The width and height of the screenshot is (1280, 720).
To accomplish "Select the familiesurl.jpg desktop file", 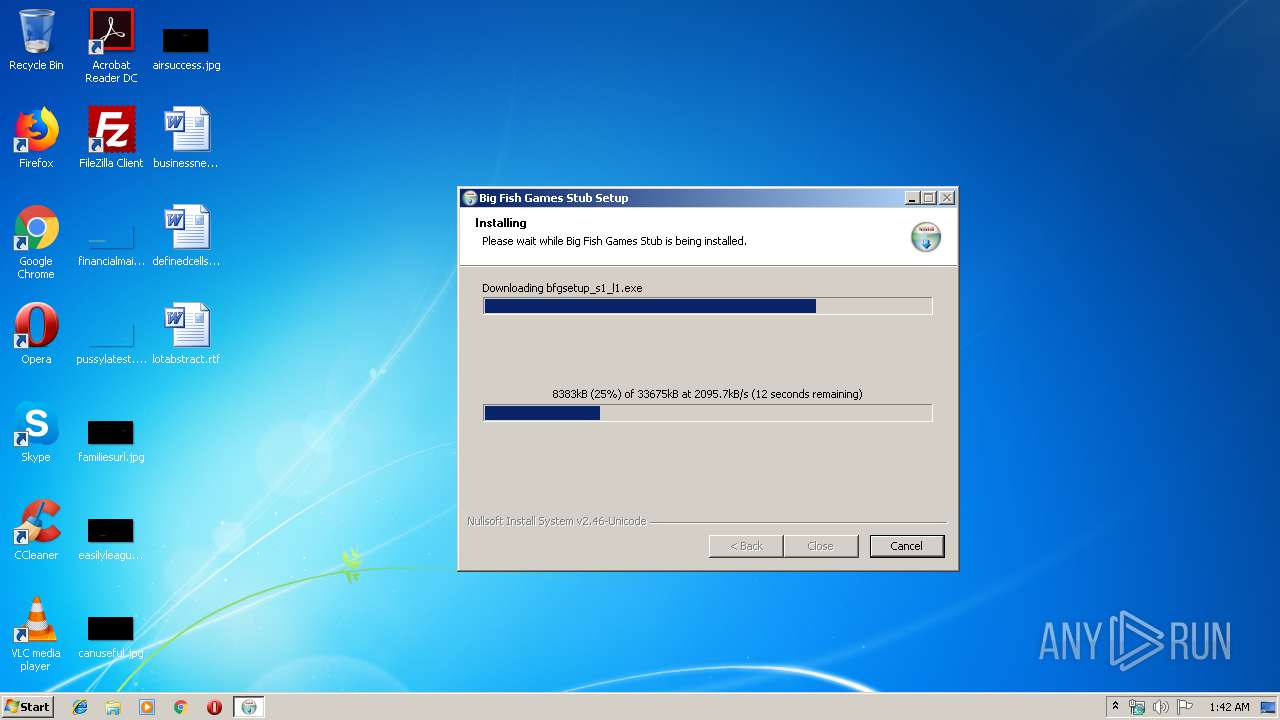I will coord(111,441).
